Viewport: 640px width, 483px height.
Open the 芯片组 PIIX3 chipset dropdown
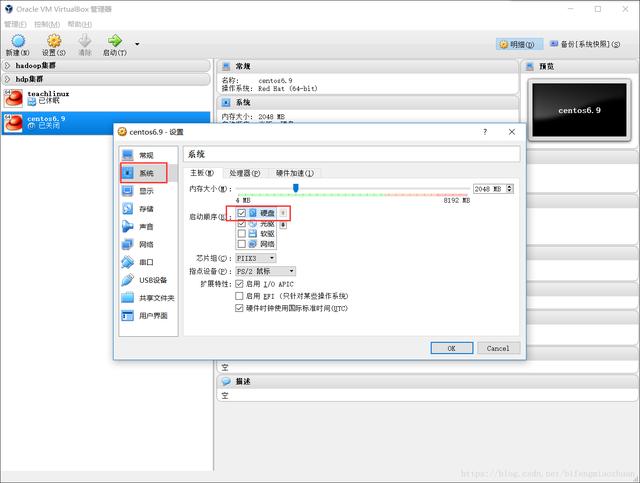[256, 258]
